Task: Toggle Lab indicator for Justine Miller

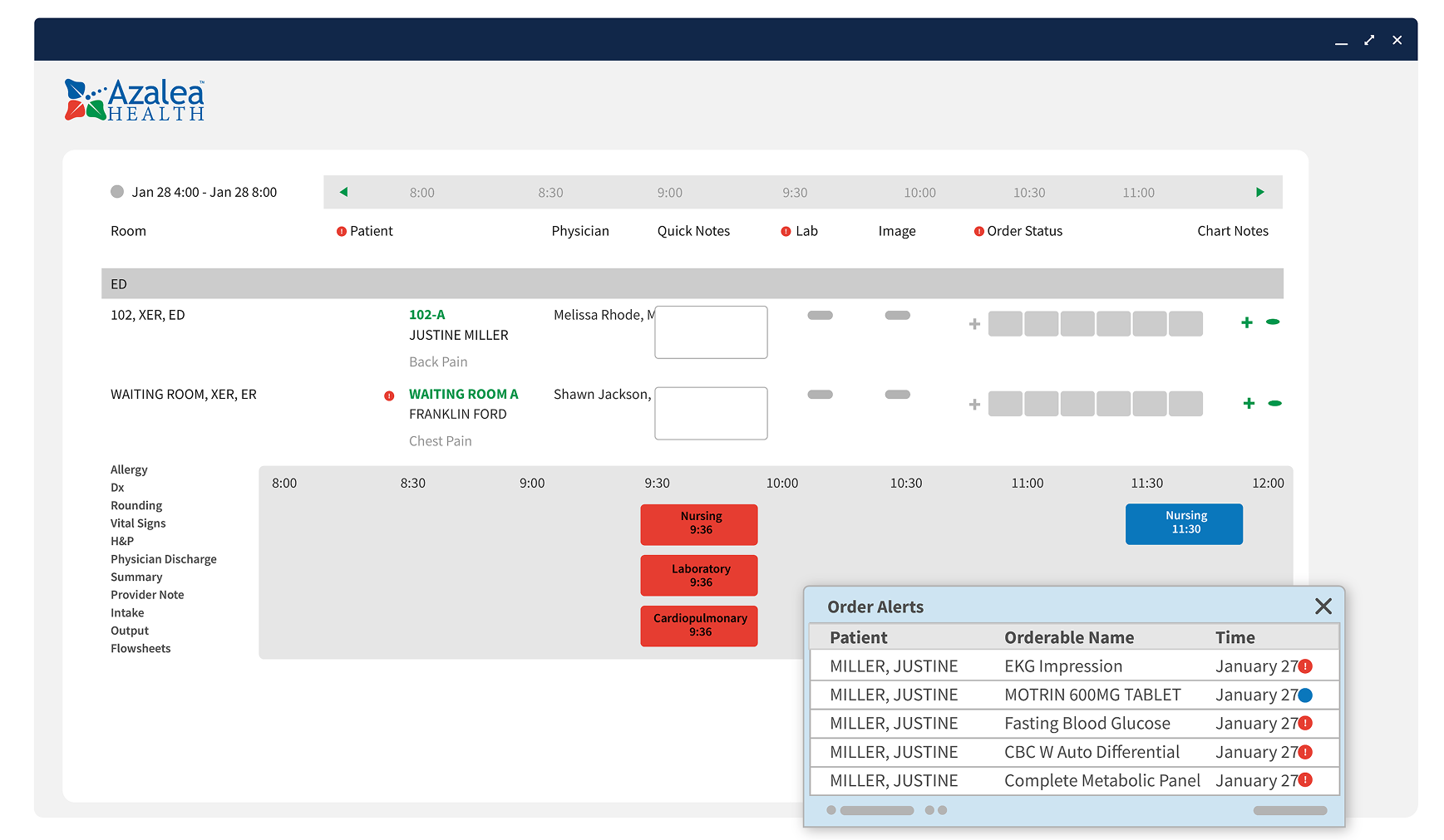Action: pyautogui.click(x=820, y=316)
